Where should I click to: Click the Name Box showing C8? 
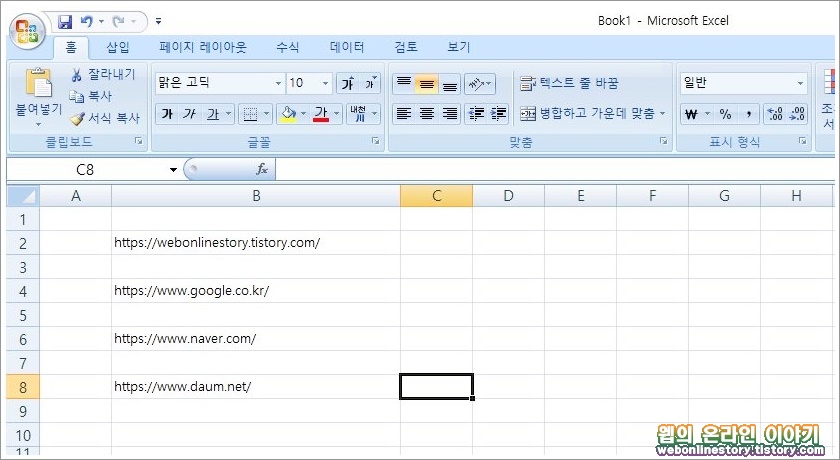pos(86,170)
